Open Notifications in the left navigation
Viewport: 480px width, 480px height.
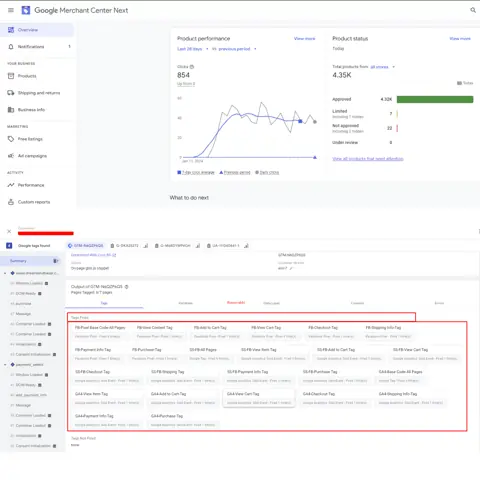(37, 47)
